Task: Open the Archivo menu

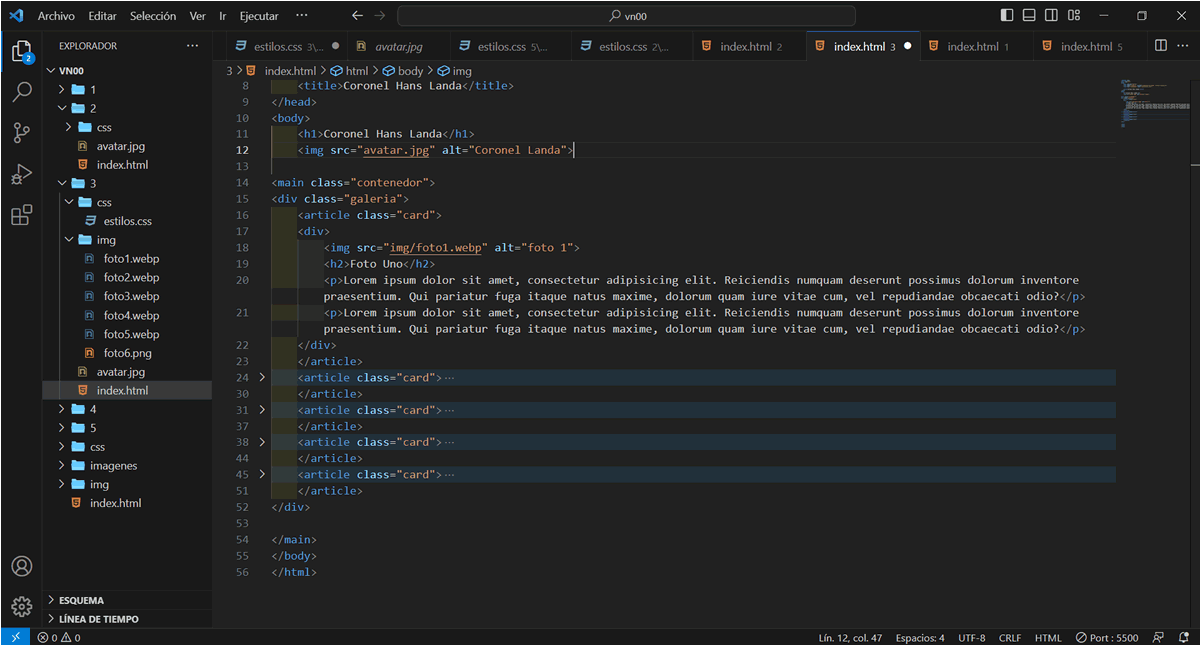Action: point(56,16)
